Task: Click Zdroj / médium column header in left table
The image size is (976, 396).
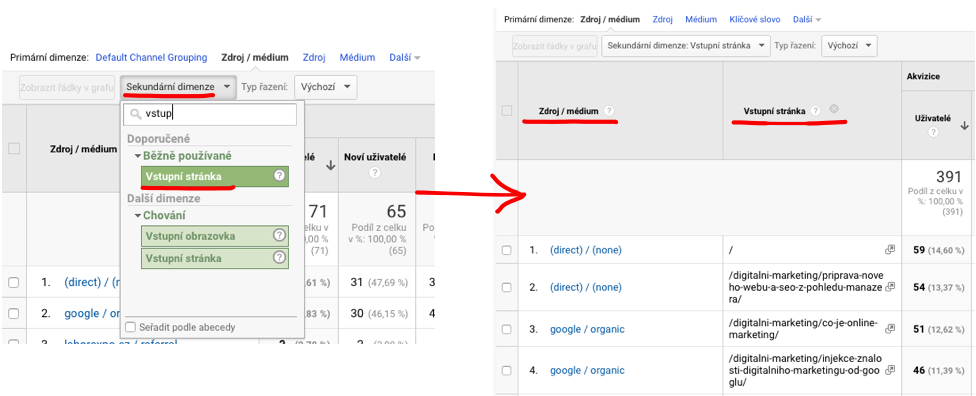Action: pyautogui.click(x=83, y=149)
